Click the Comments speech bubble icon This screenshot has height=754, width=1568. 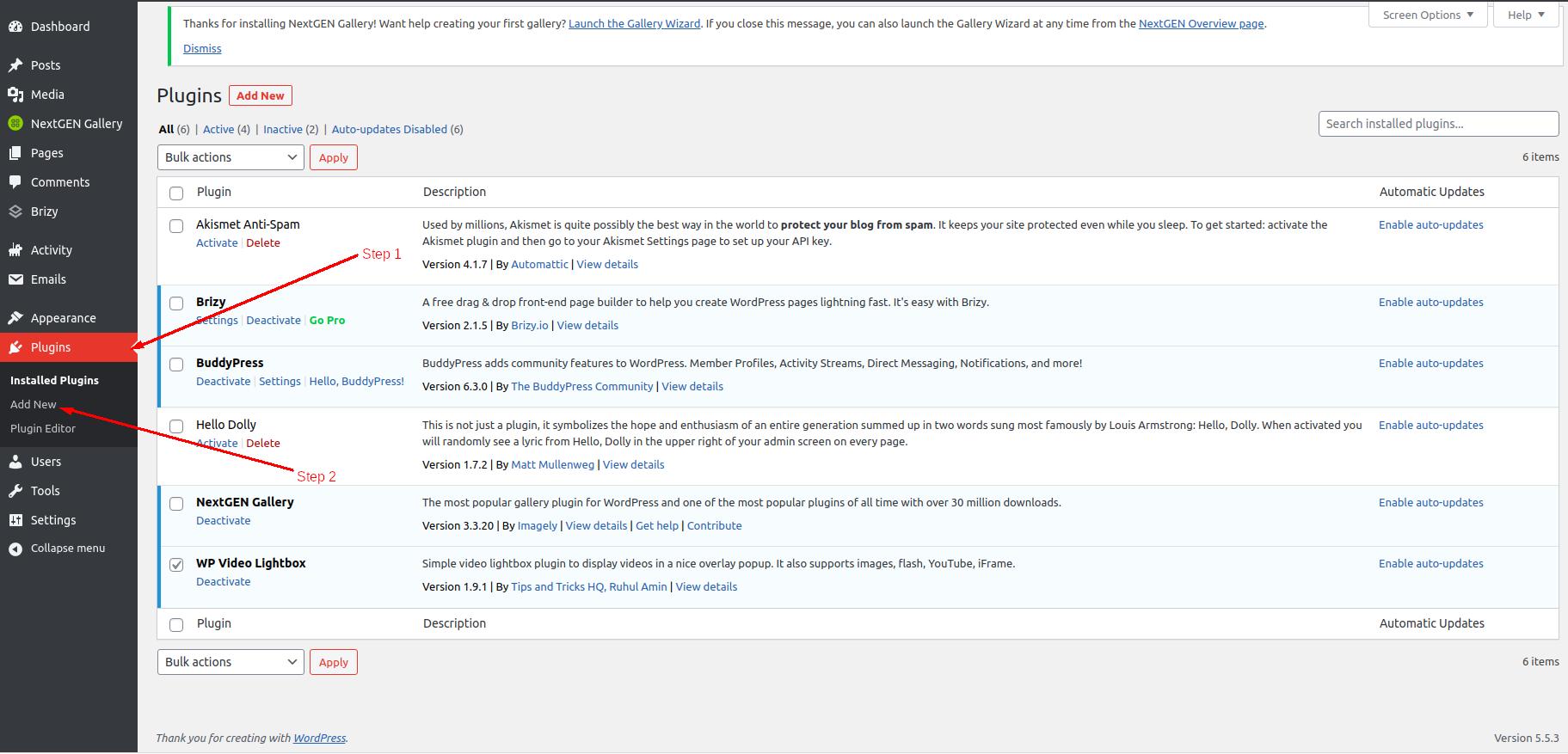(15, 182)
